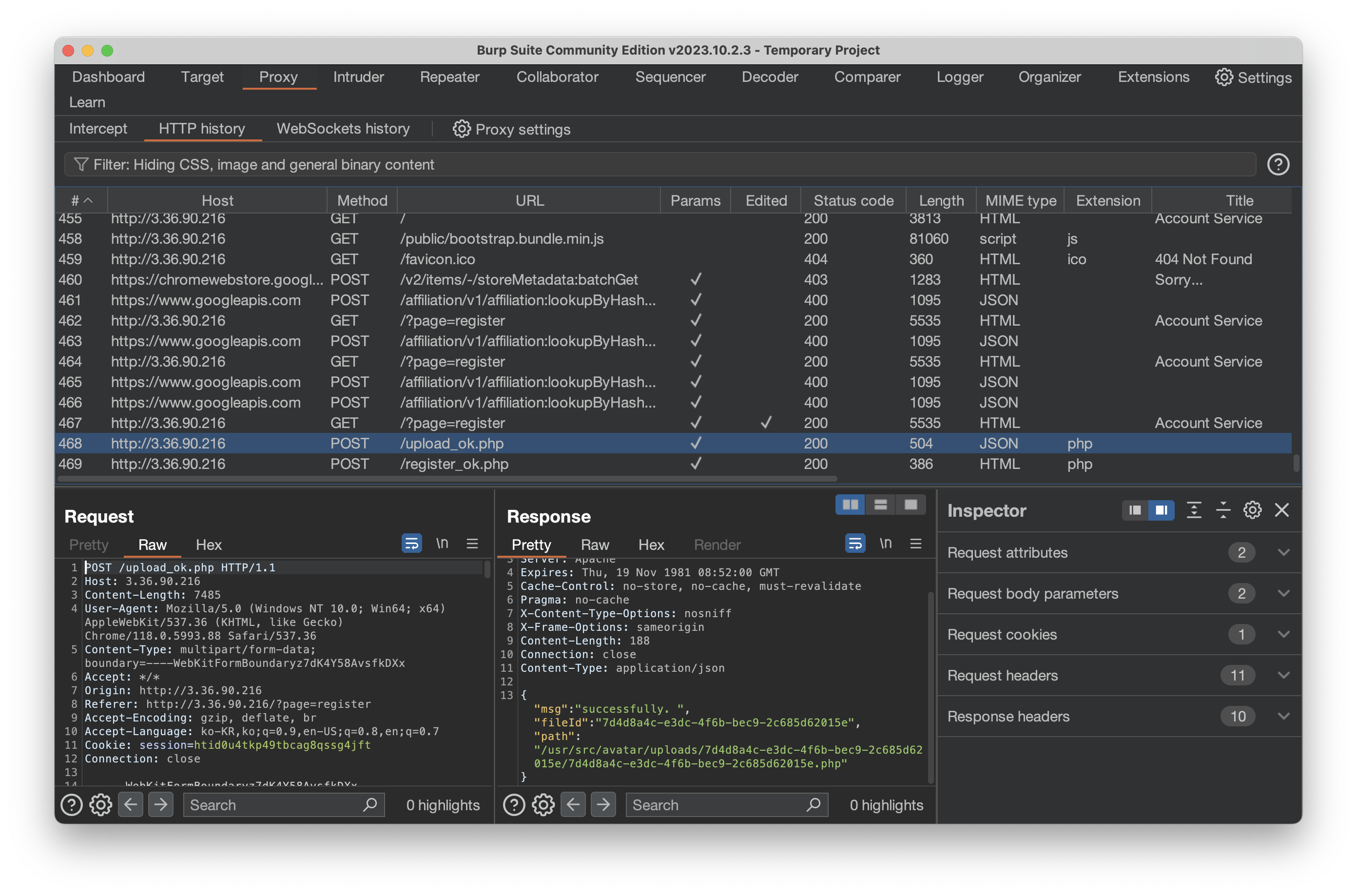This screenshot has height=896, width=1357.
Task: Select history row 469 register_ok.php
Action: pos(454,464)
